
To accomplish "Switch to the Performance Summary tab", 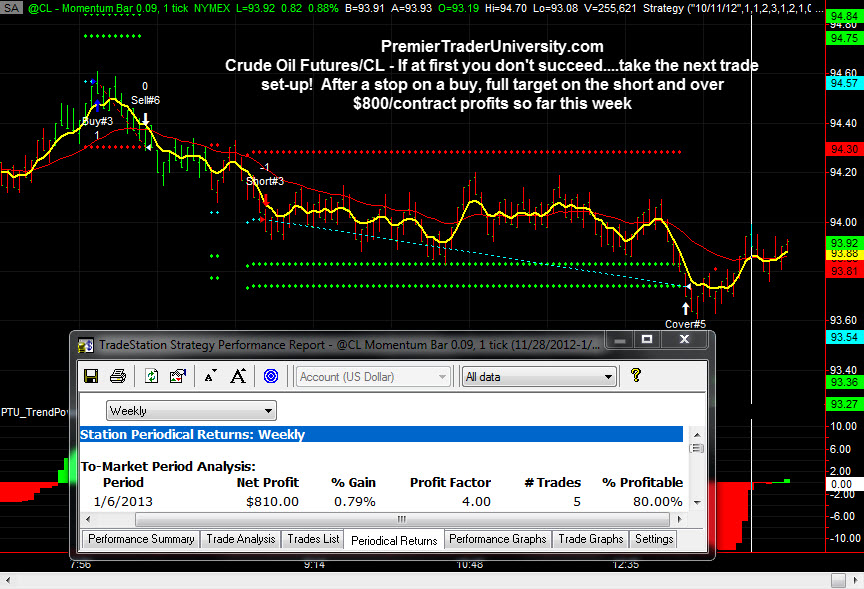I will tap(141, 539).
